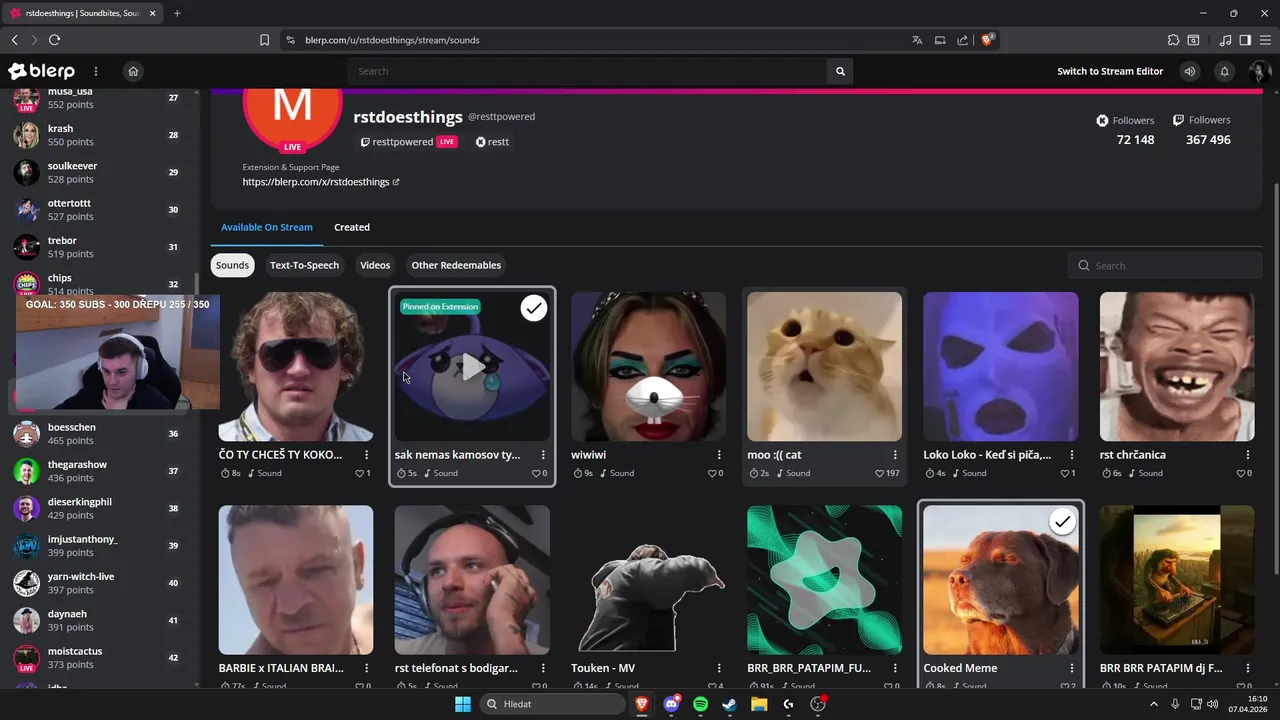This screenshot has width=1280, height=720.
Task: Open options menu for Loko Loko sound
Action: (x=1071, y=455)
